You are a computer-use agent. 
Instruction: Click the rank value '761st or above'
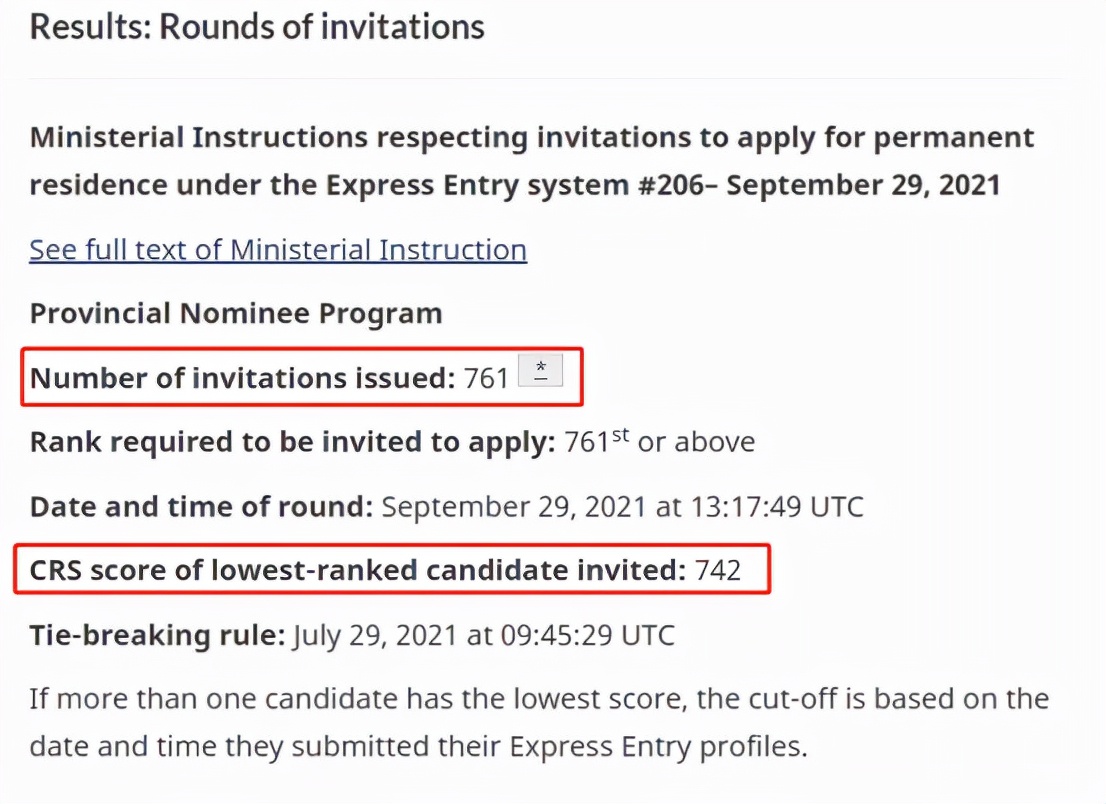pos(660,442)
